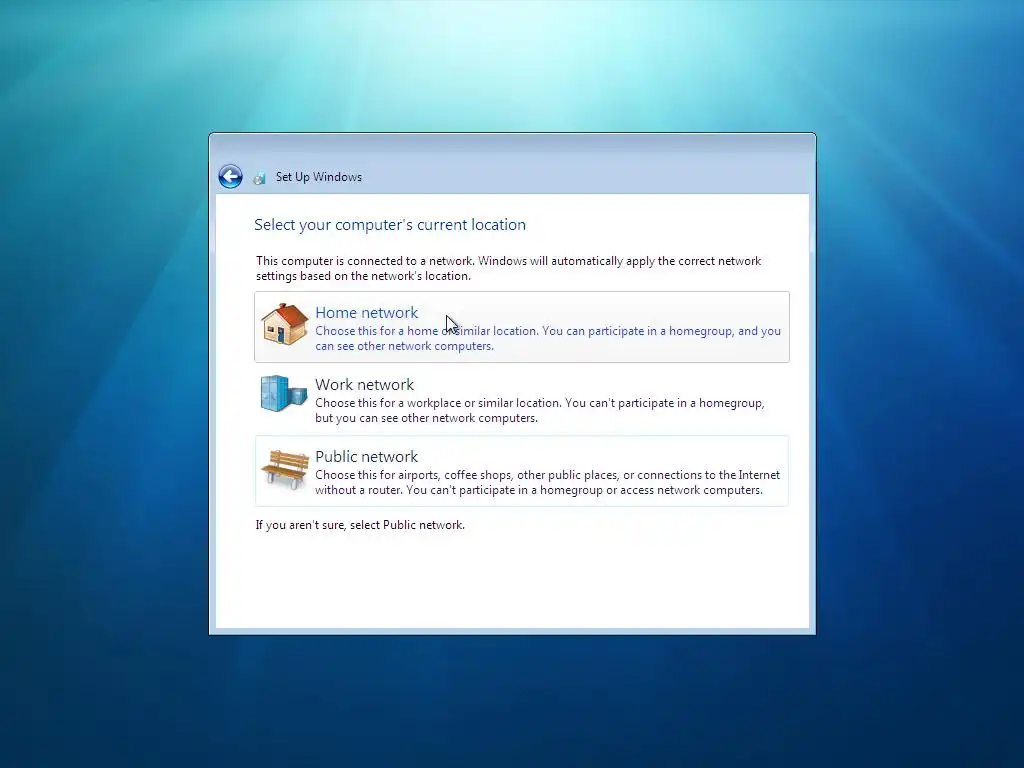Select the park bench icon for Public network
Viewport: 1024px width, 768px height.
pyautogui.click(x=285, y=469)
